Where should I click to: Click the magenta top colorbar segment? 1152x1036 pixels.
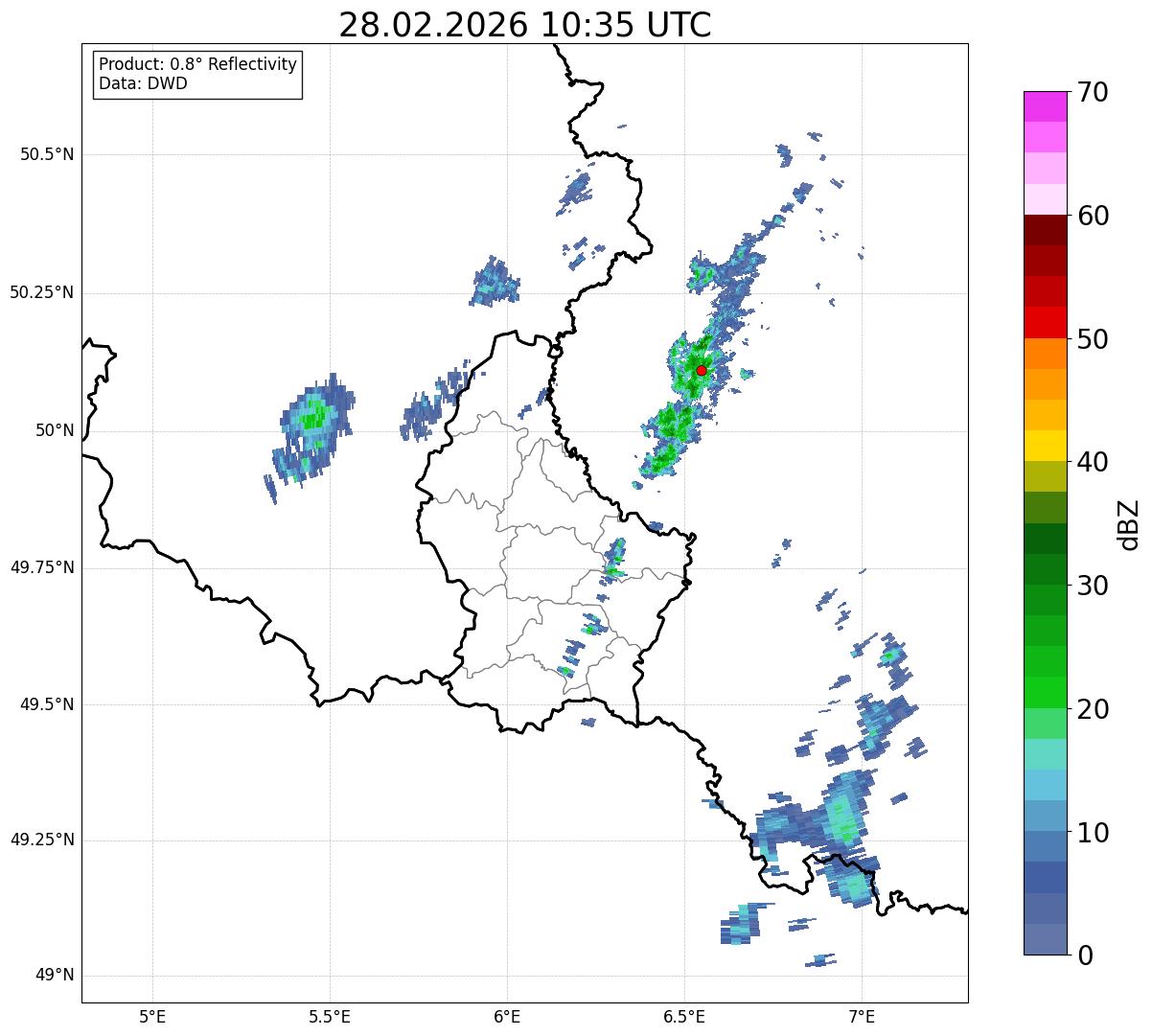pyautogui.click(x=1045, y=106)
